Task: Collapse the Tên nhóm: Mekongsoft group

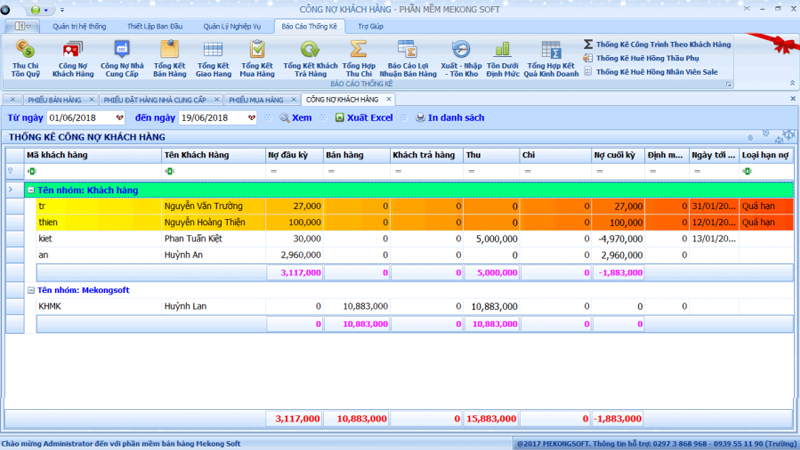Action: tap(31, 290)
